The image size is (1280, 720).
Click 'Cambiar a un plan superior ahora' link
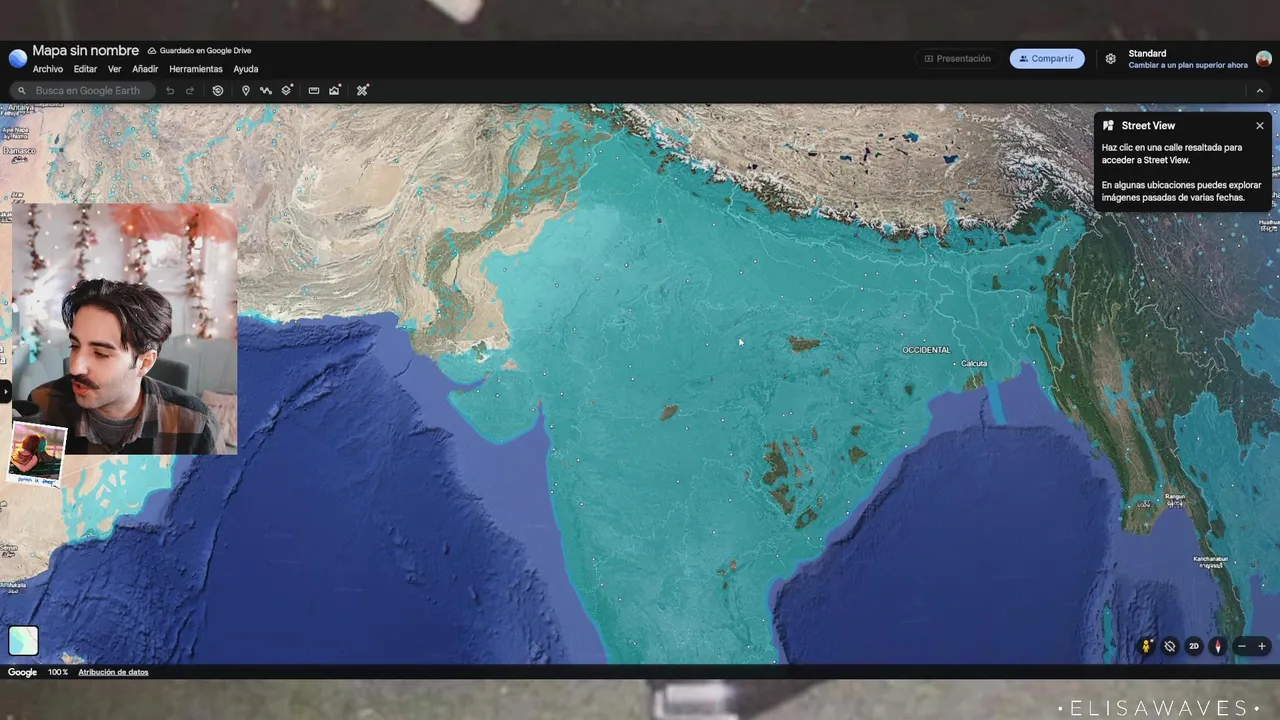(1188, 65)
